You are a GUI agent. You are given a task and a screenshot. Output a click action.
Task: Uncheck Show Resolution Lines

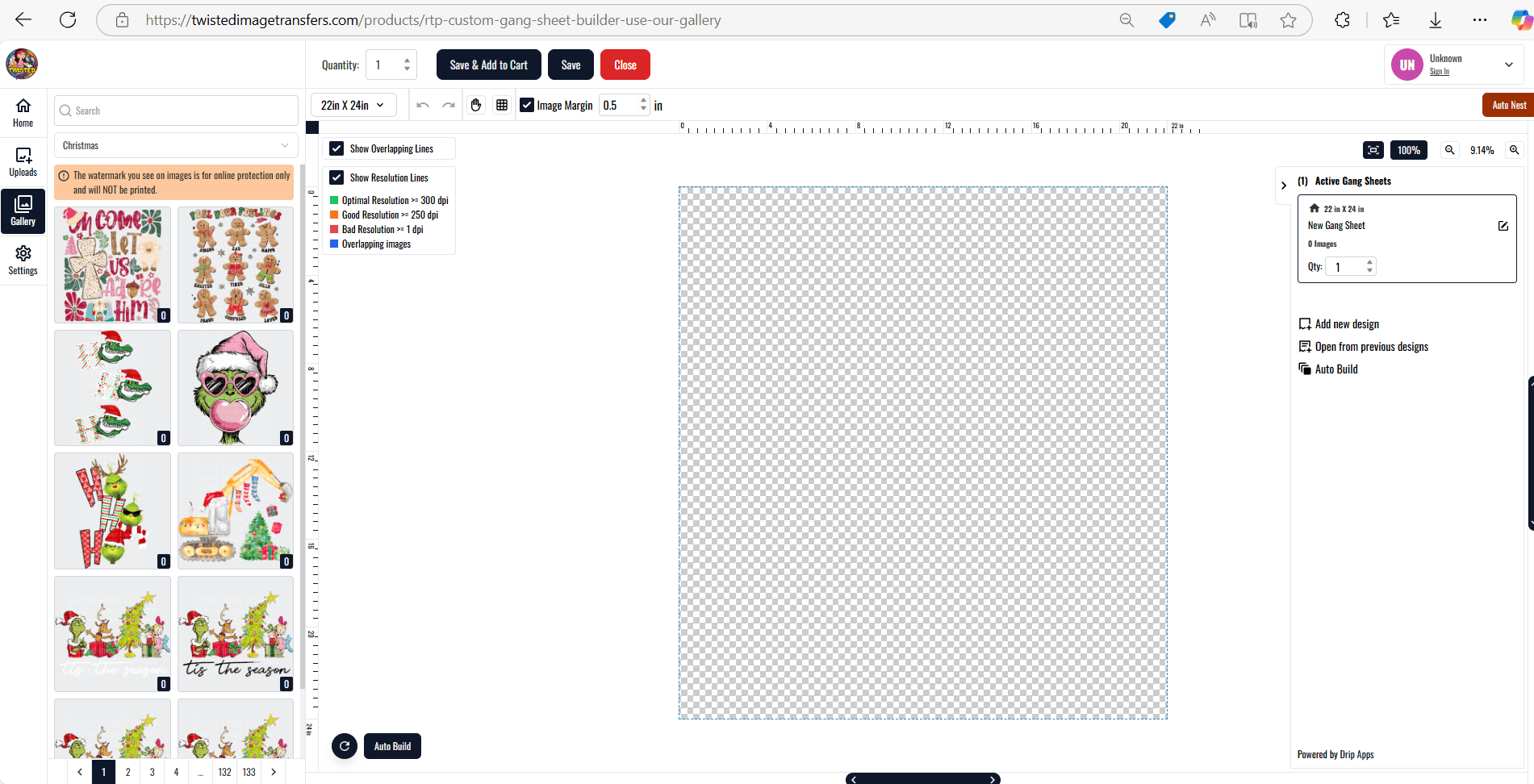[x=336, y=177]
